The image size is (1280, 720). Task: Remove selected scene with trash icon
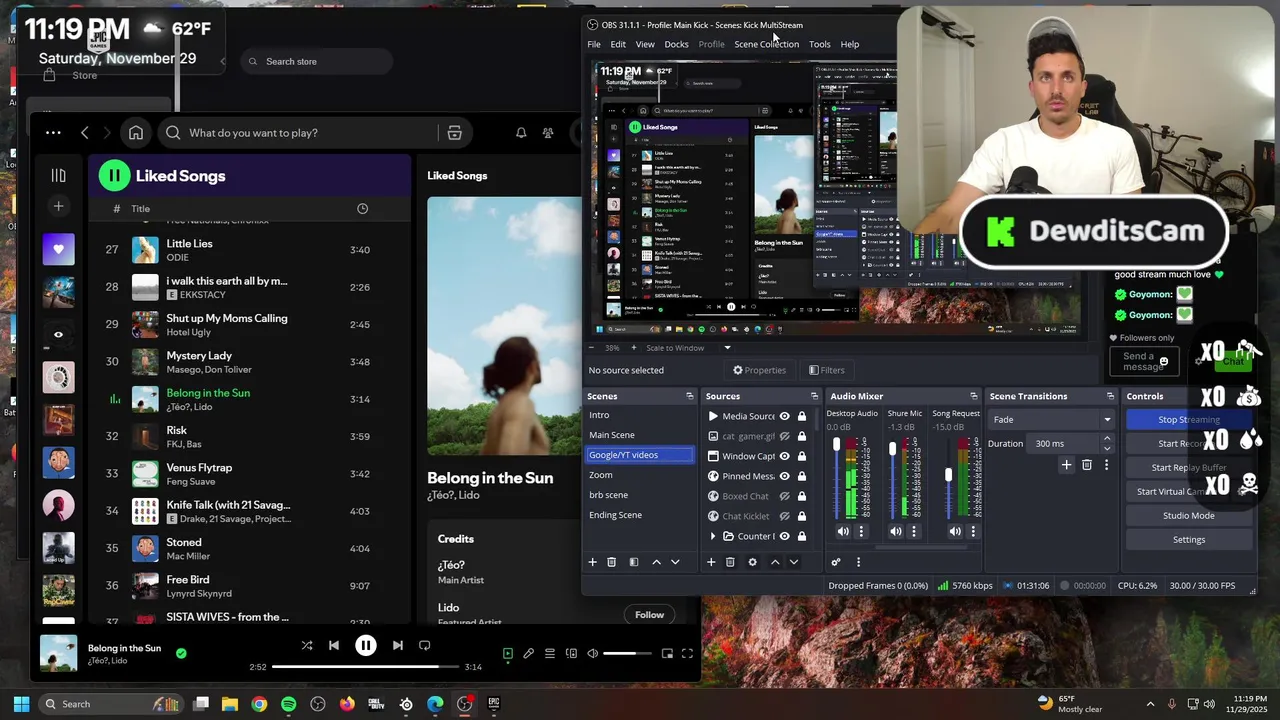(x=612, y=562)
